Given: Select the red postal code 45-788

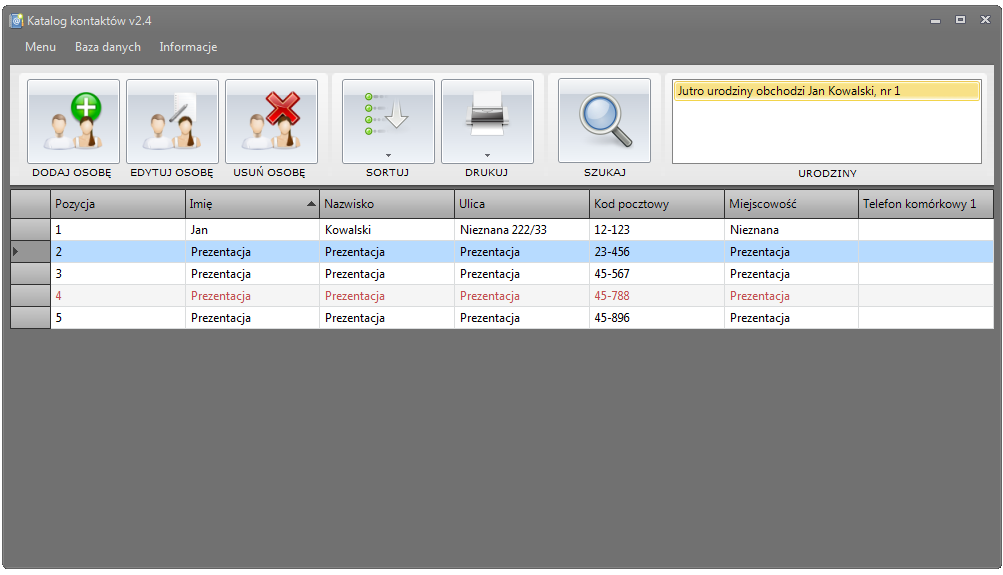Looking at the screenshot, I should coord(657,296).
